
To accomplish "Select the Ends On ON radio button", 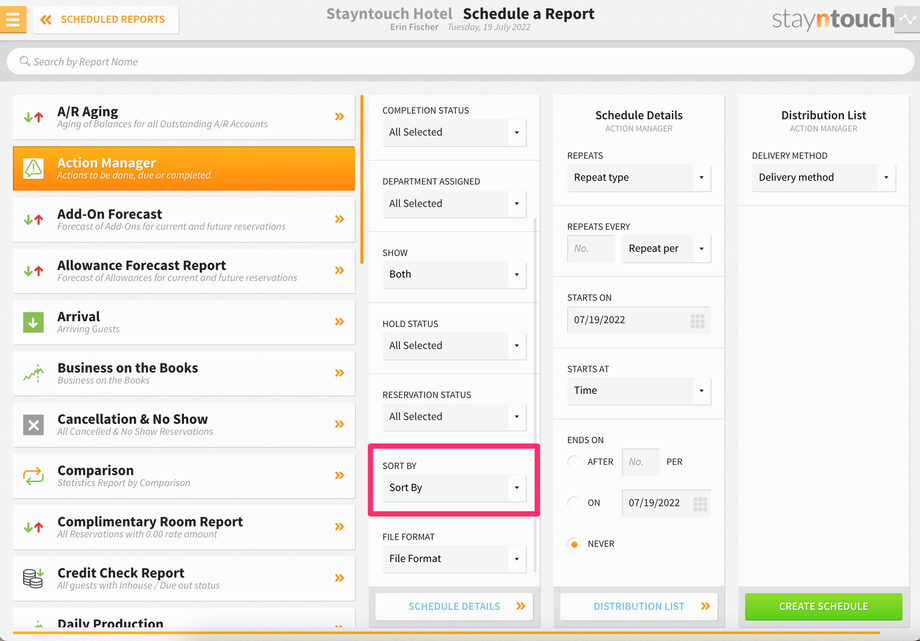I will (x=574, y=503).
